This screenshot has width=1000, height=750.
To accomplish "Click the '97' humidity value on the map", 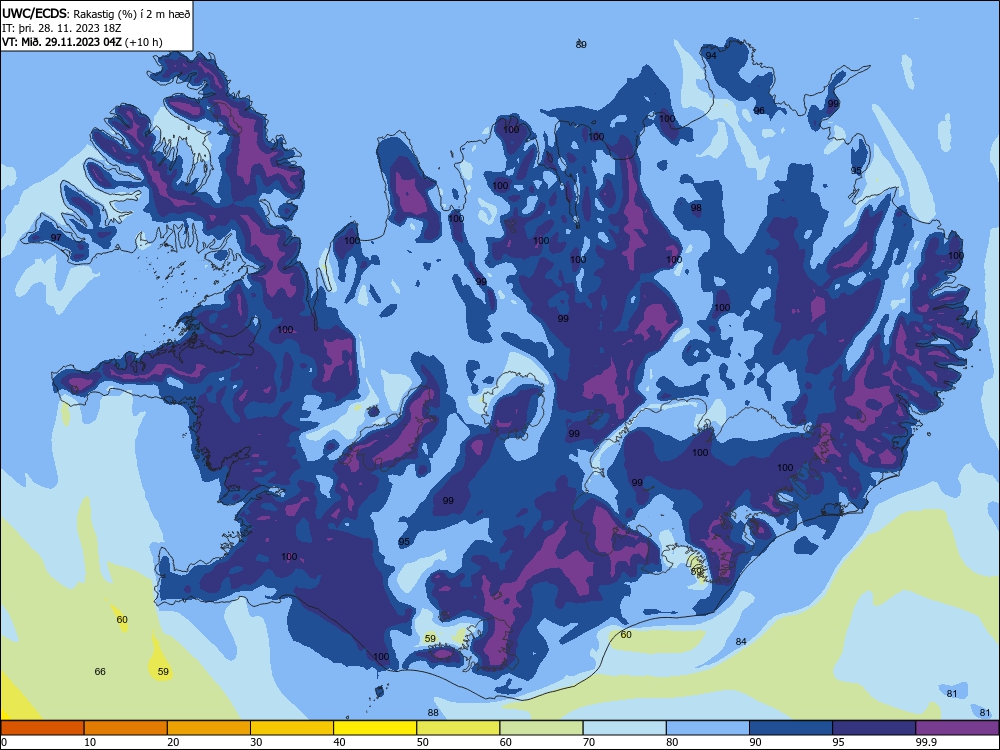I will [56, 238].
